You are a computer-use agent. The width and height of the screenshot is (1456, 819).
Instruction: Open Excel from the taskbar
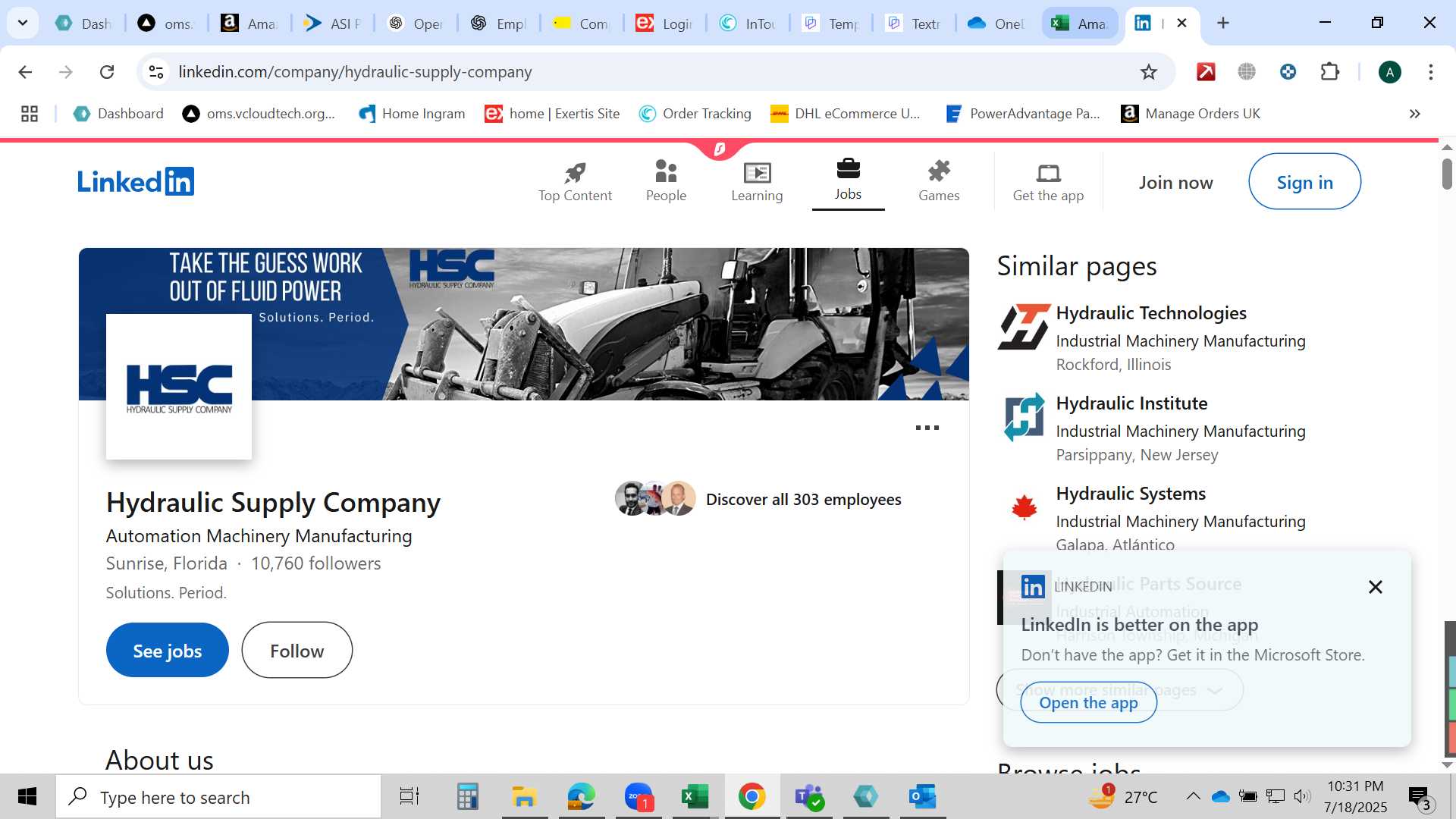694,797
